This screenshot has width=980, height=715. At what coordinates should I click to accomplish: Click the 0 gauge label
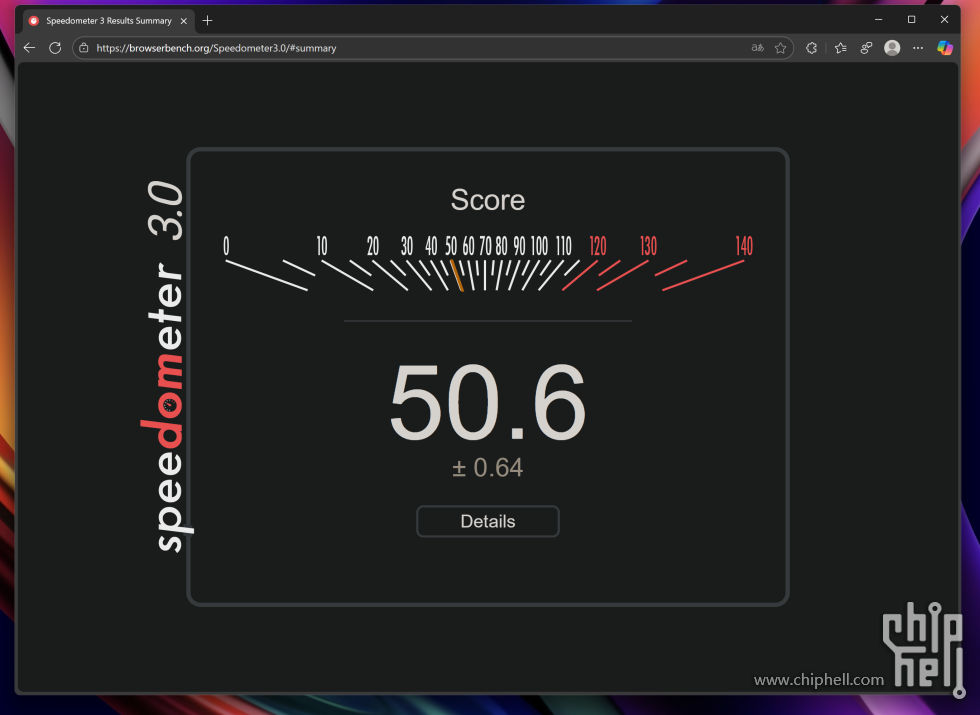click(x=226, y=246)
